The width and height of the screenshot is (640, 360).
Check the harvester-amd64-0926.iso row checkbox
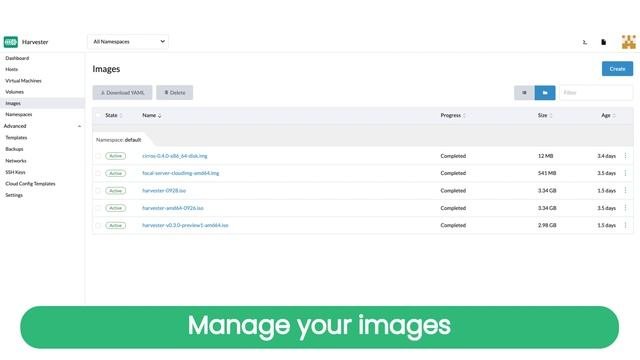point(98,208)
